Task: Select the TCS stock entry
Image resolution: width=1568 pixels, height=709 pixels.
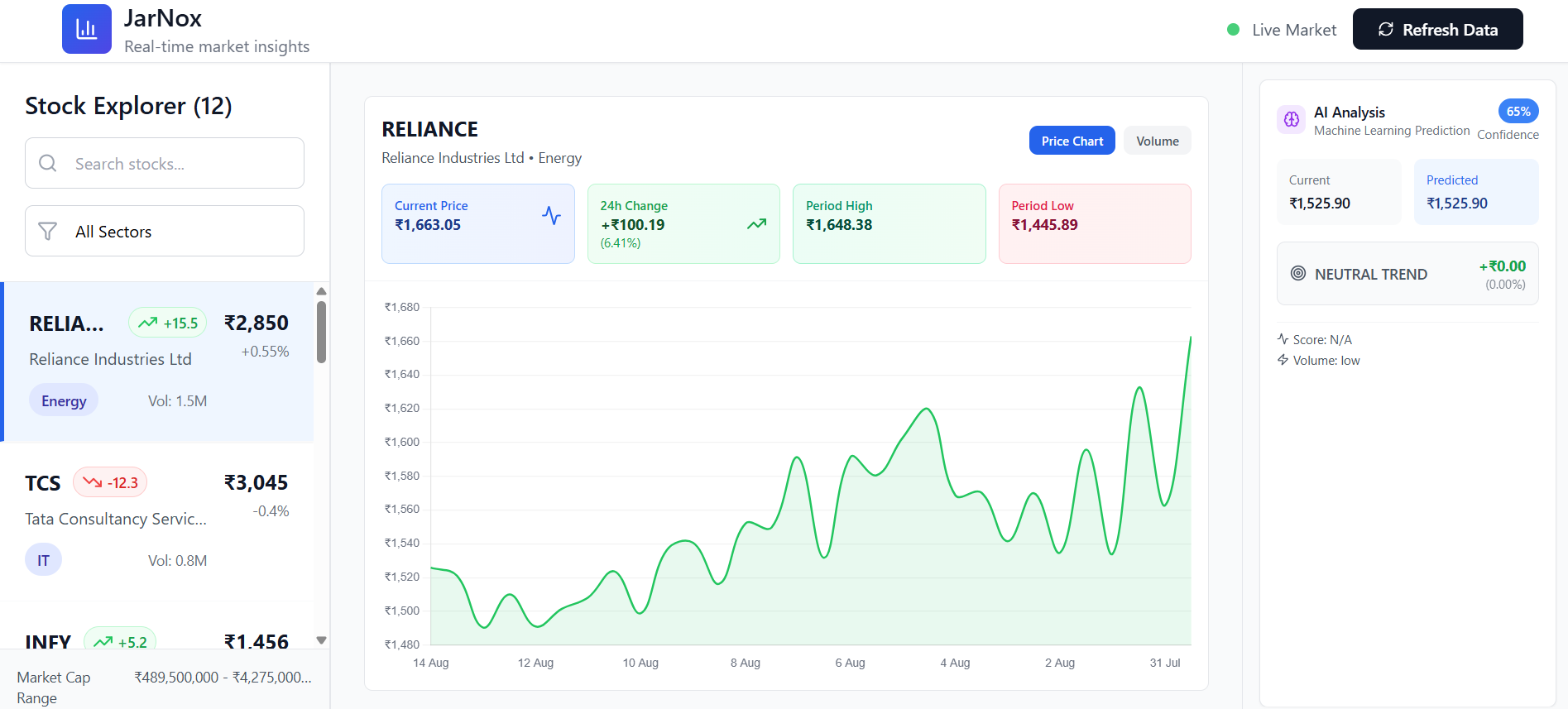Action: pyautogui.click(x=157, y=521)
